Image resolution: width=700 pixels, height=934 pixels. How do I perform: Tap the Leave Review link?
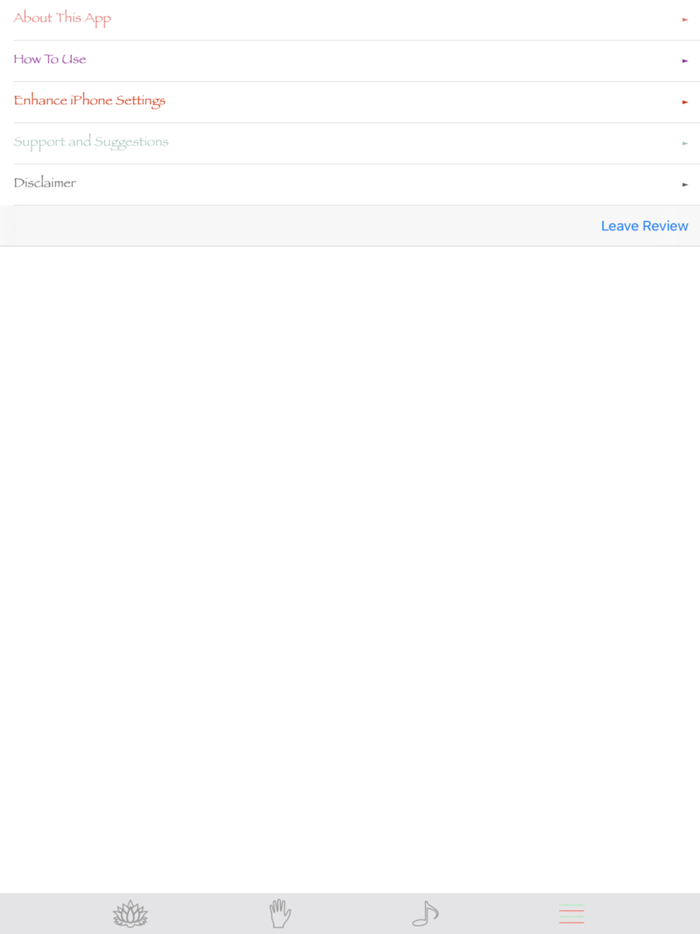click(645, 226)
